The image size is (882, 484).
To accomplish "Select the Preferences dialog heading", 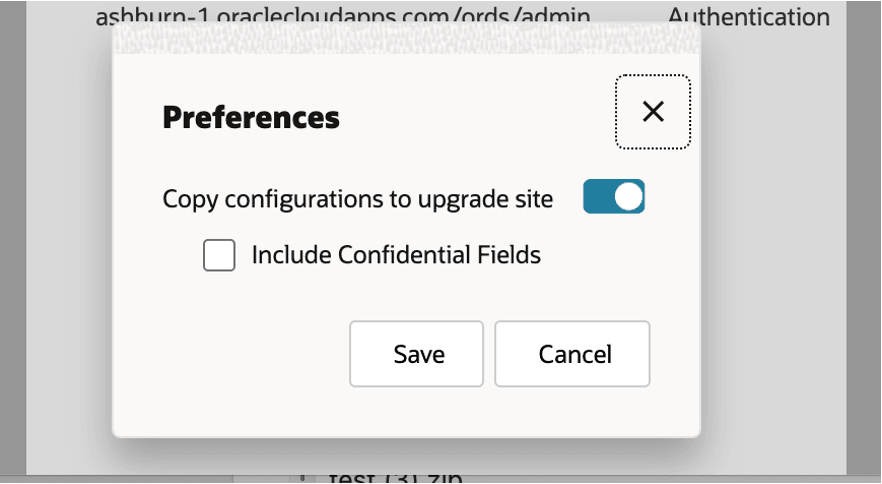I will (x=251, y=117).
